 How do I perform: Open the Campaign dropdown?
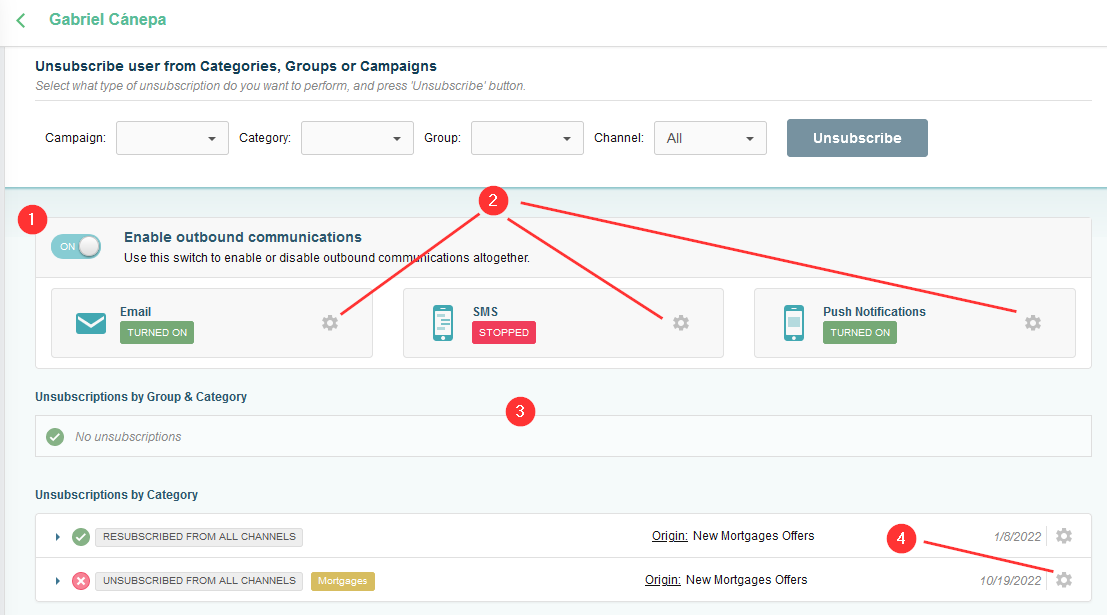[x=172, y=138]
